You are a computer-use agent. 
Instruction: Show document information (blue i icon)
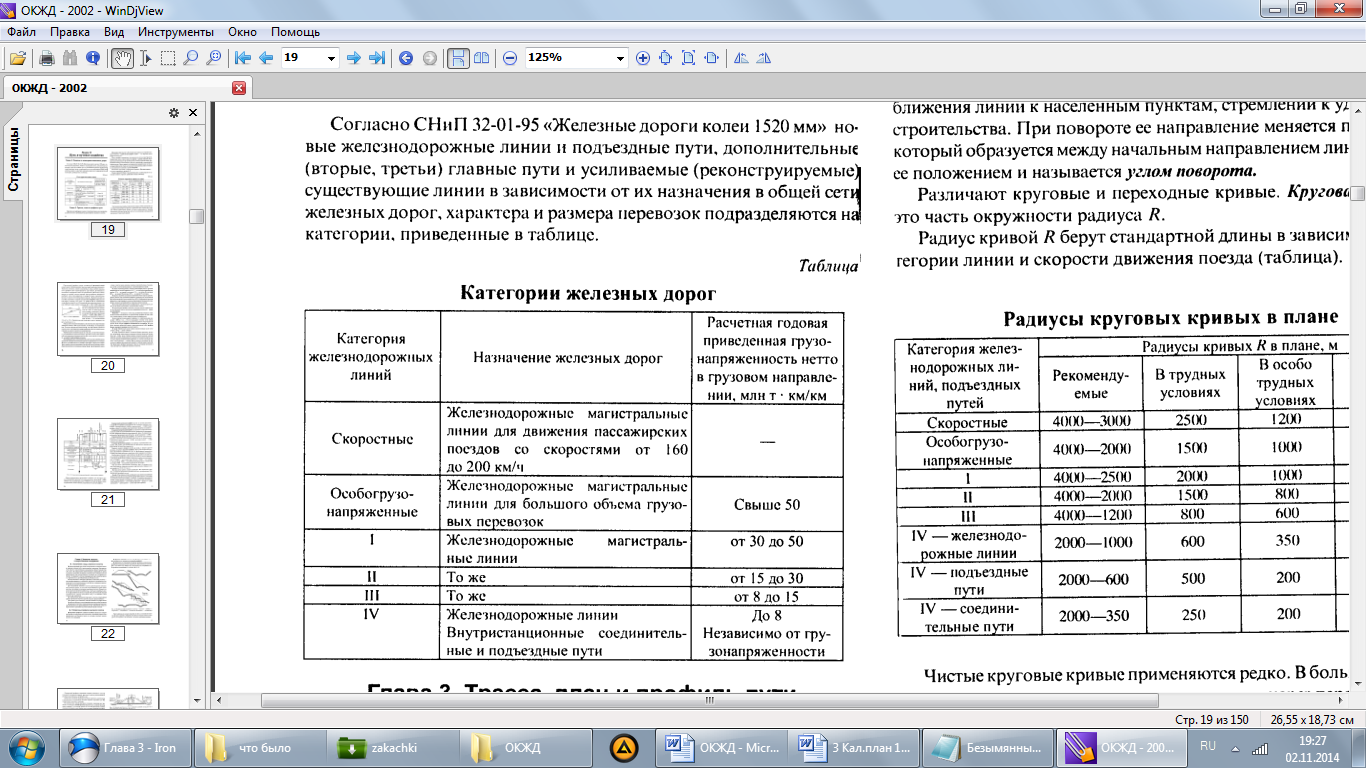[x=93, y=58]
